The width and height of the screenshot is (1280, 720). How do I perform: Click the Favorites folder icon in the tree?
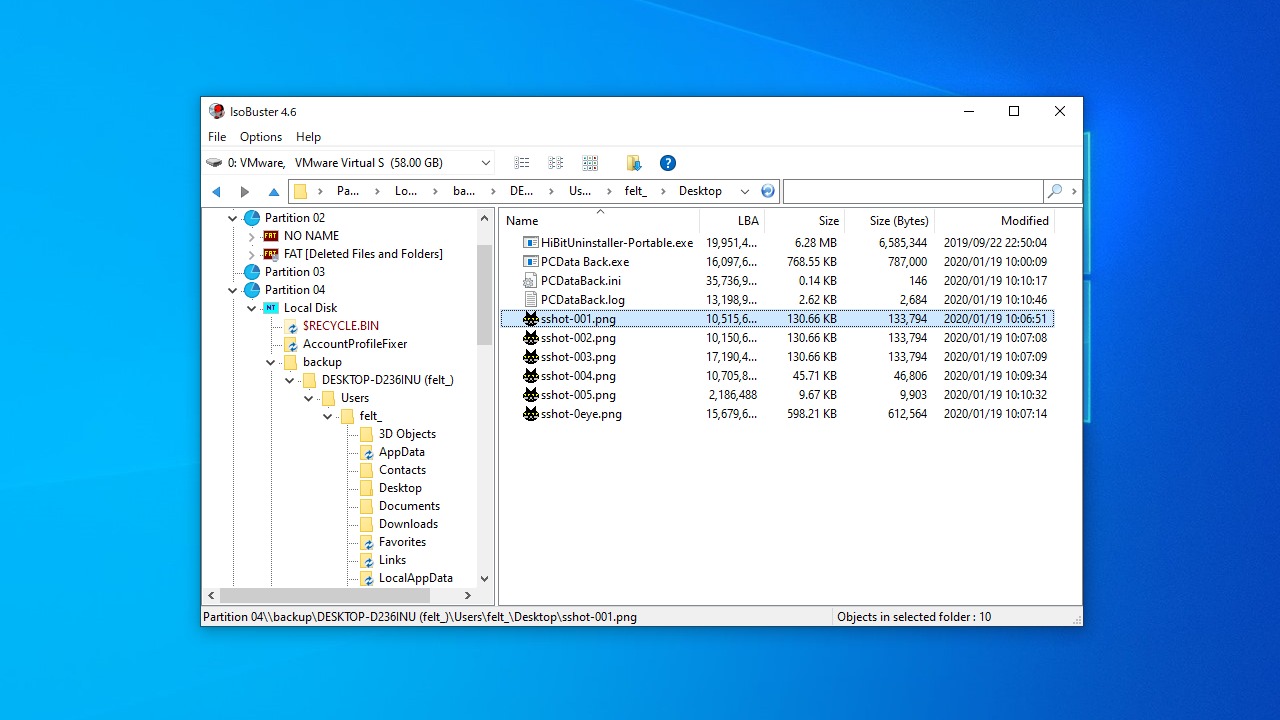[366, 542]
